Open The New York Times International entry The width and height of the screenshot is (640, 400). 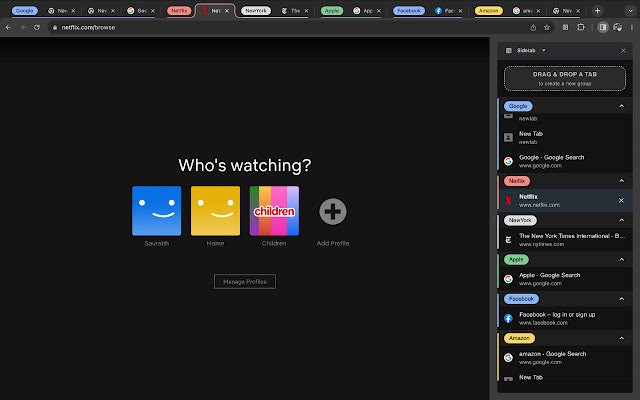click(565, 240)
